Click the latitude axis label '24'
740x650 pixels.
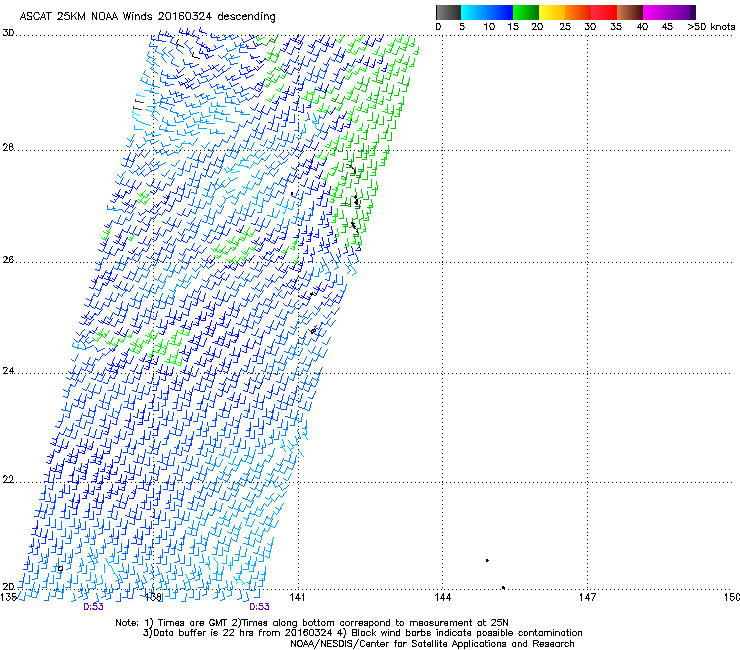coord(8,371)
